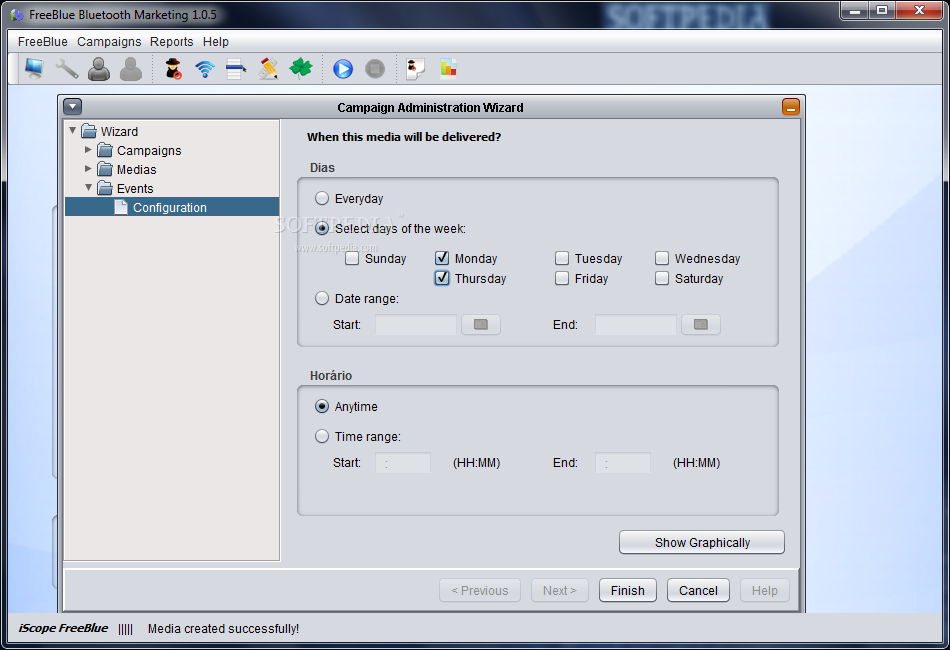Viewport: 950px width, 650px height.
Task: Expand the Medias tree folder
Action: pyautogui.click(x=88, y=168)
